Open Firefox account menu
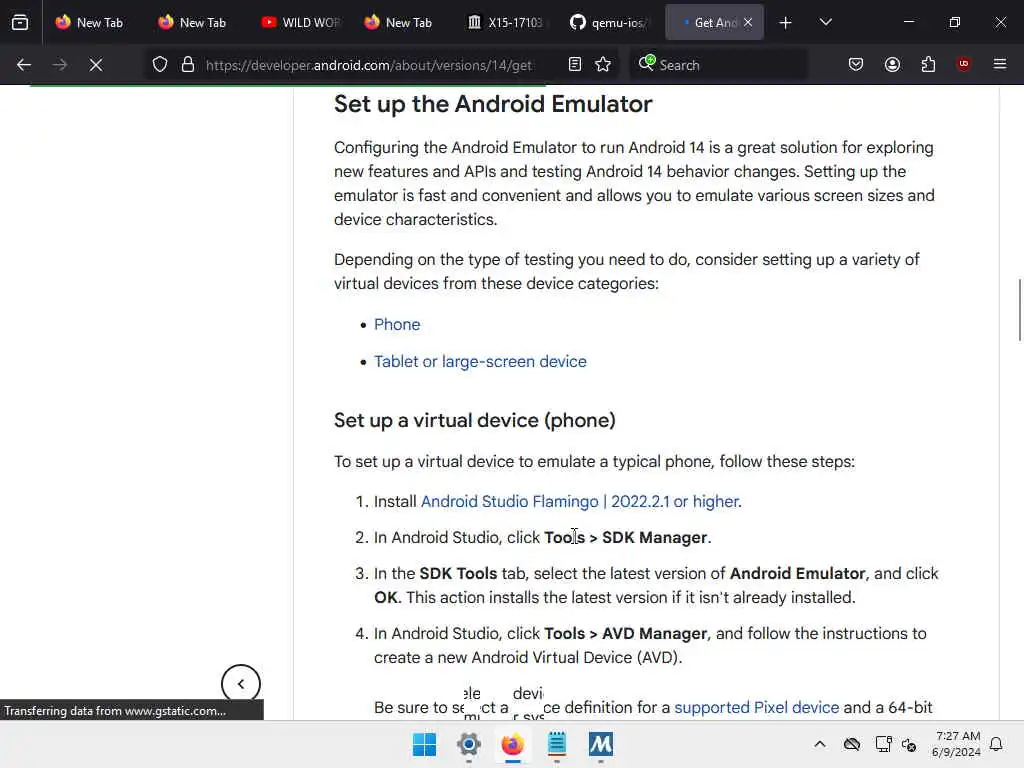Screen dimensions: 1024x768 pos(892,65)
